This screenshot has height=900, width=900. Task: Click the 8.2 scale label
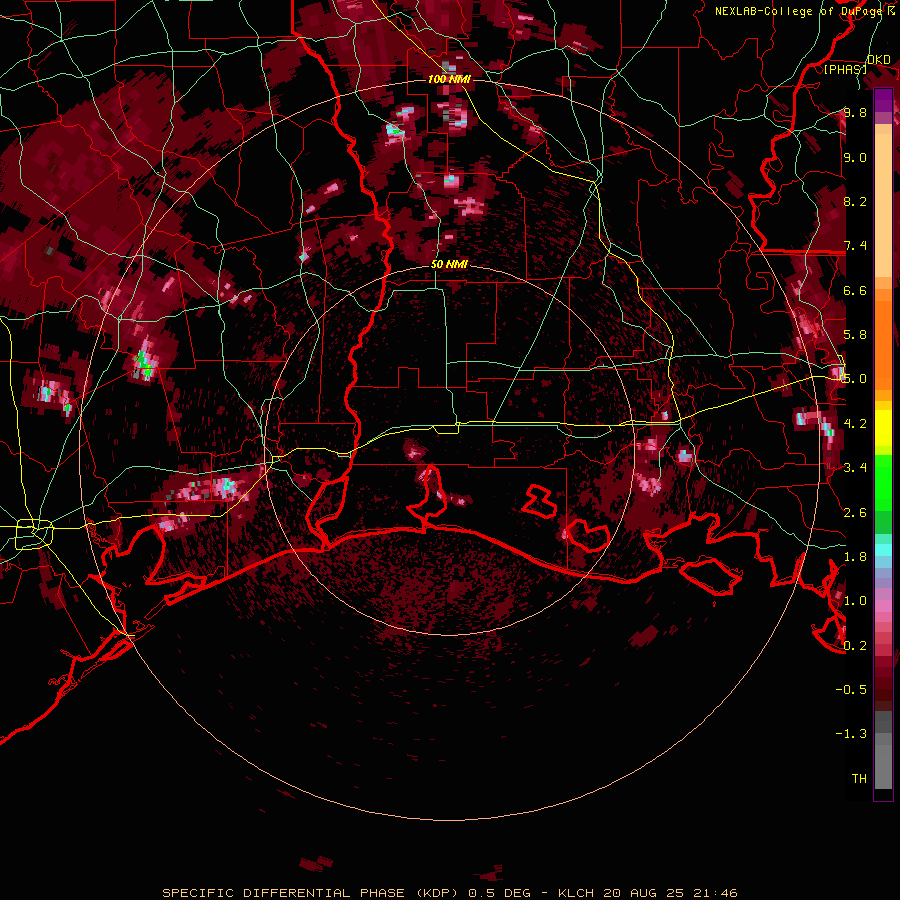[855, 201]
